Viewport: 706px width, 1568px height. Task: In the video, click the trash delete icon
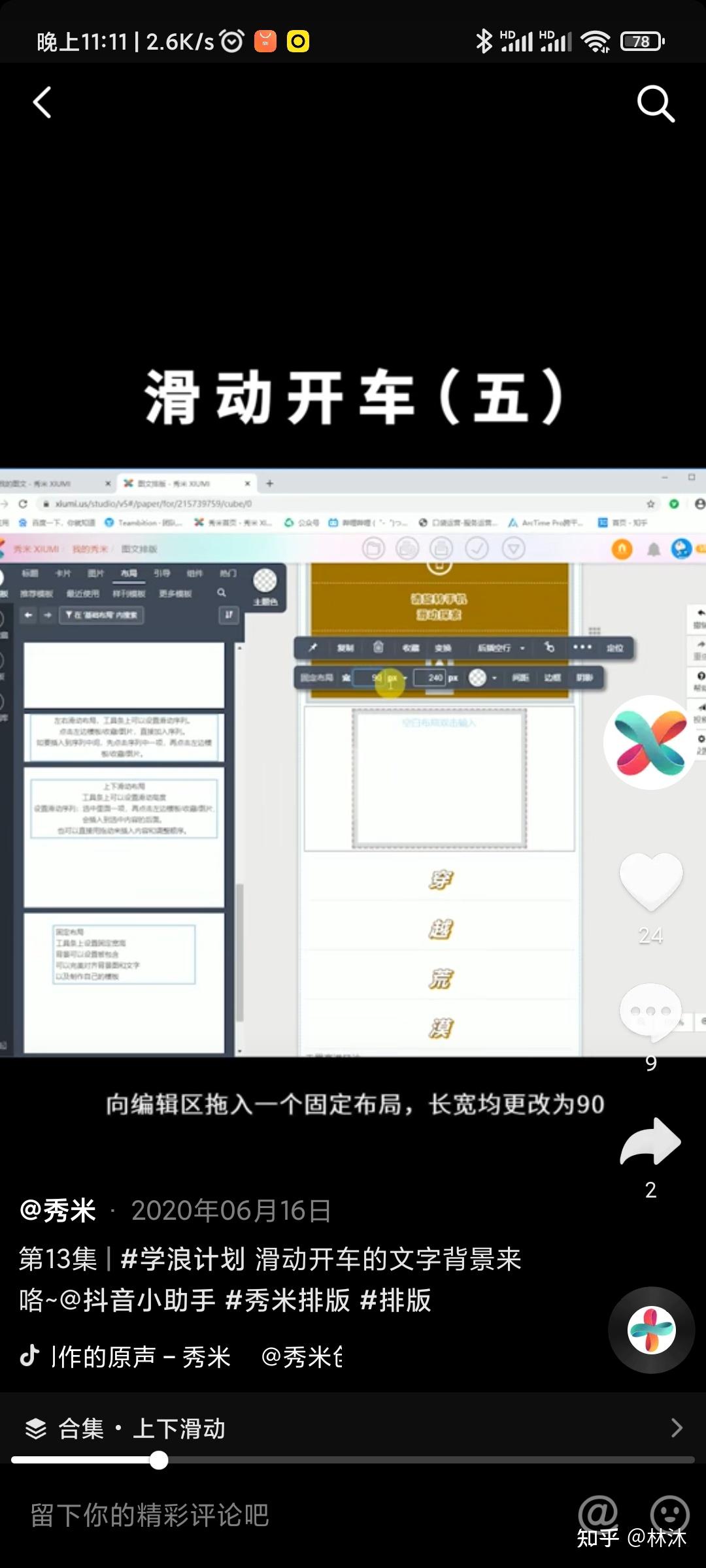(378, 647)
